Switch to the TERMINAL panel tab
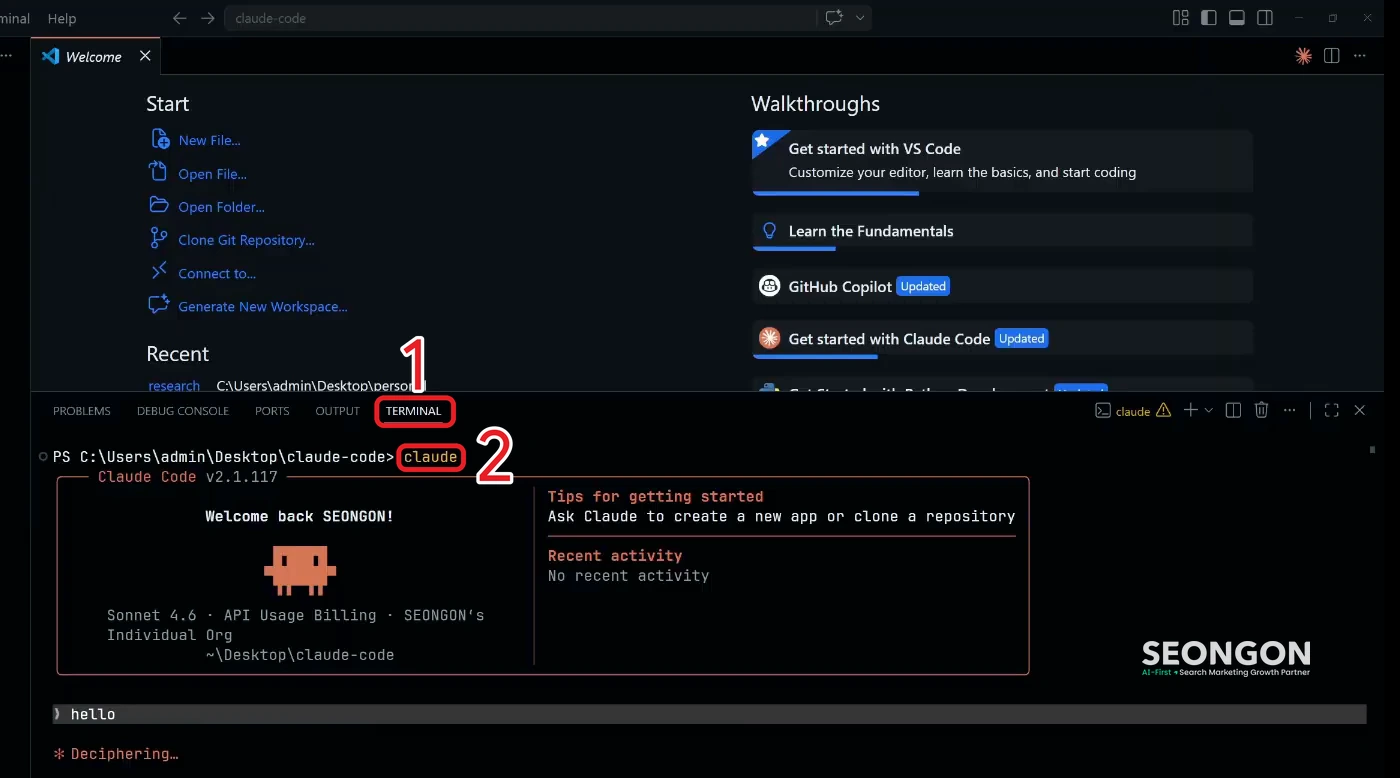Image resolution: width=1400 pixels, height=778 pixels. point(414,411)
